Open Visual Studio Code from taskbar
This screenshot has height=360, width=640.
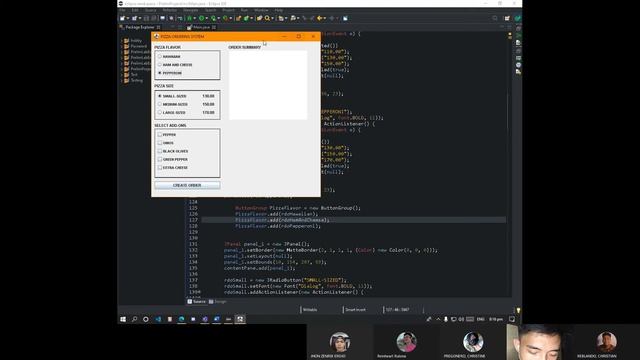158,319
